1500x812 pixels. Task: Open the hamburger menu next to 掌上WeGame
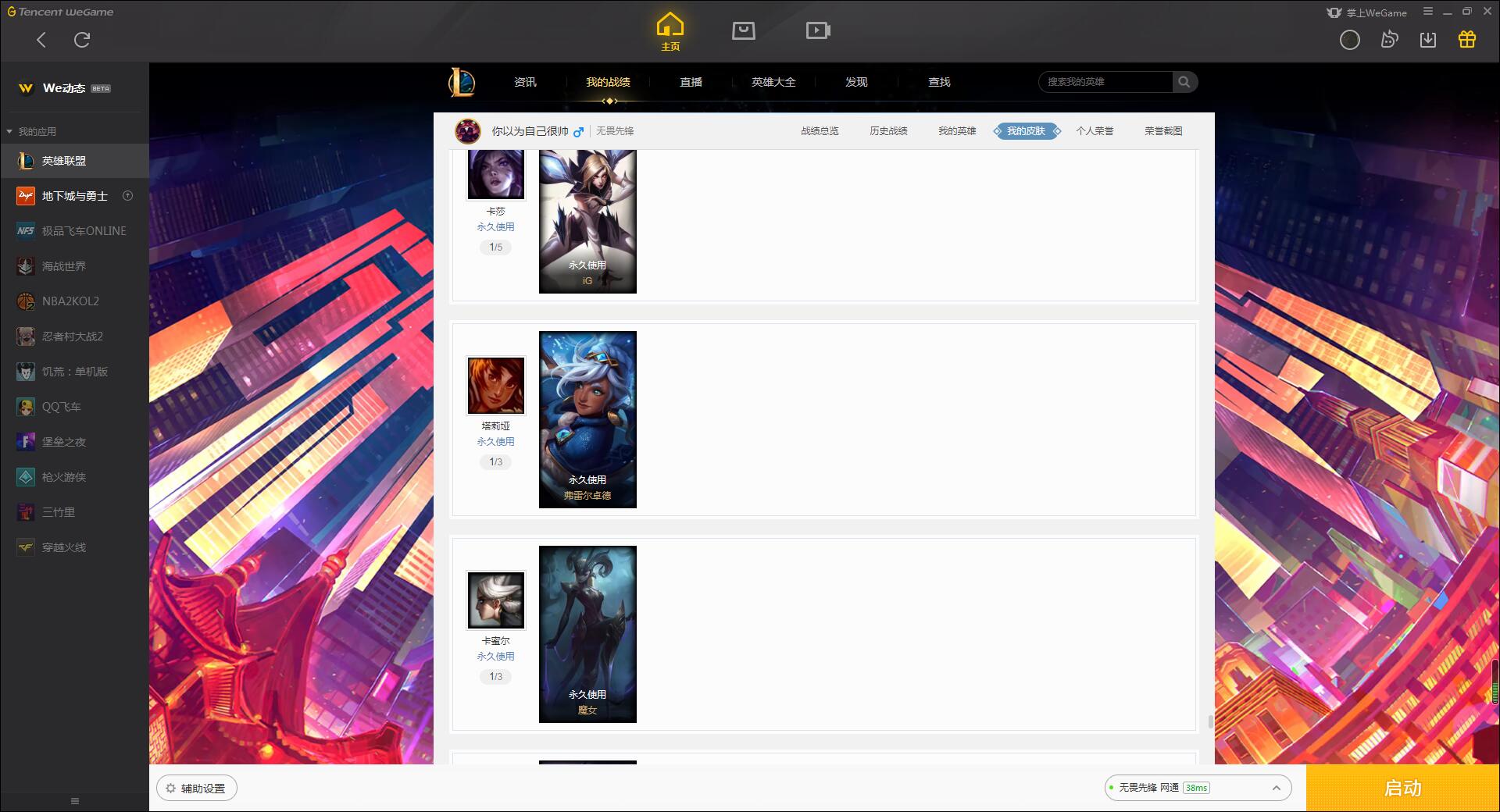(x=1428, y=12)
